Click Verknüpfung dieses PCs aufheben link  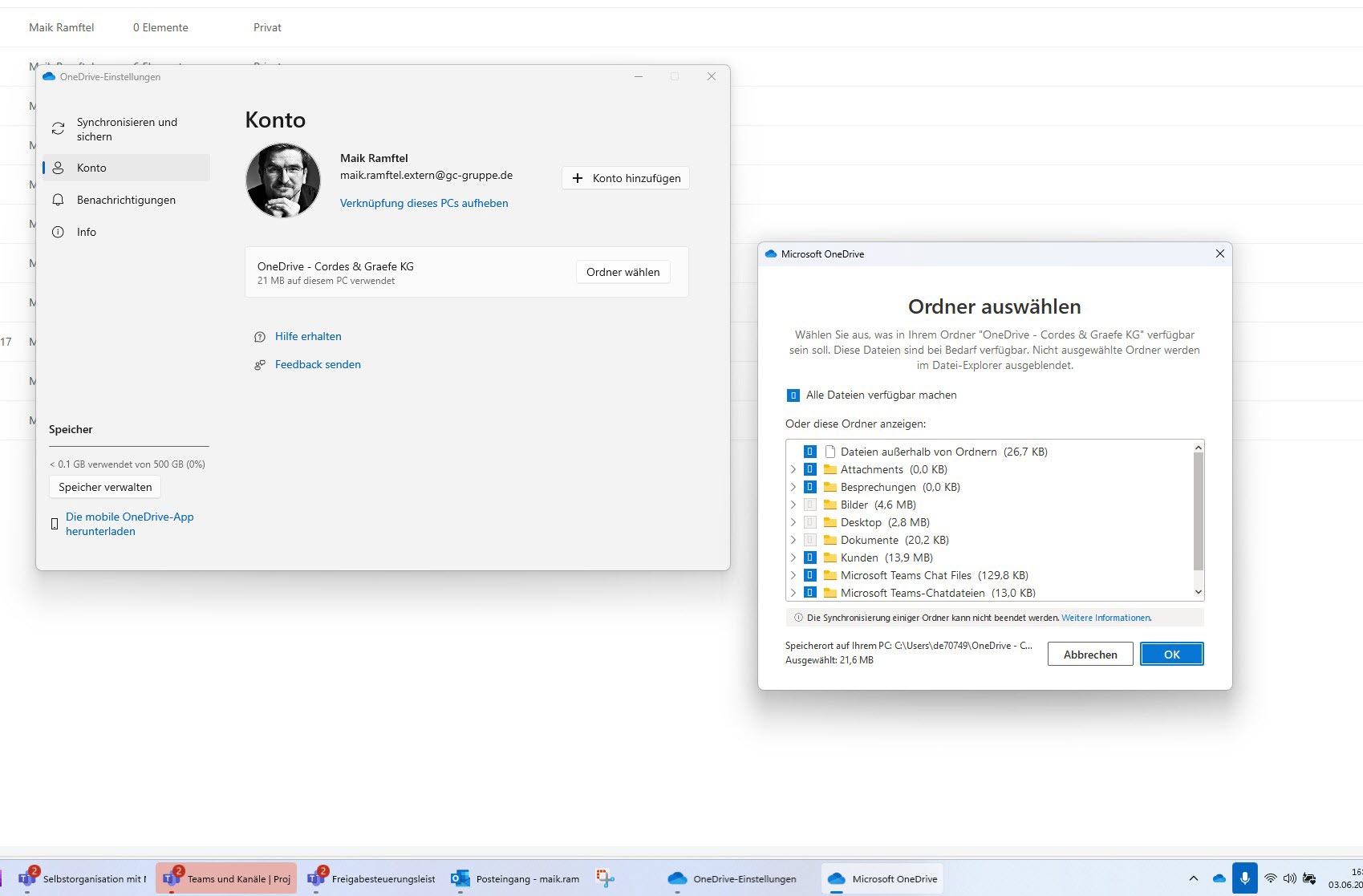(x=424, y=203)
